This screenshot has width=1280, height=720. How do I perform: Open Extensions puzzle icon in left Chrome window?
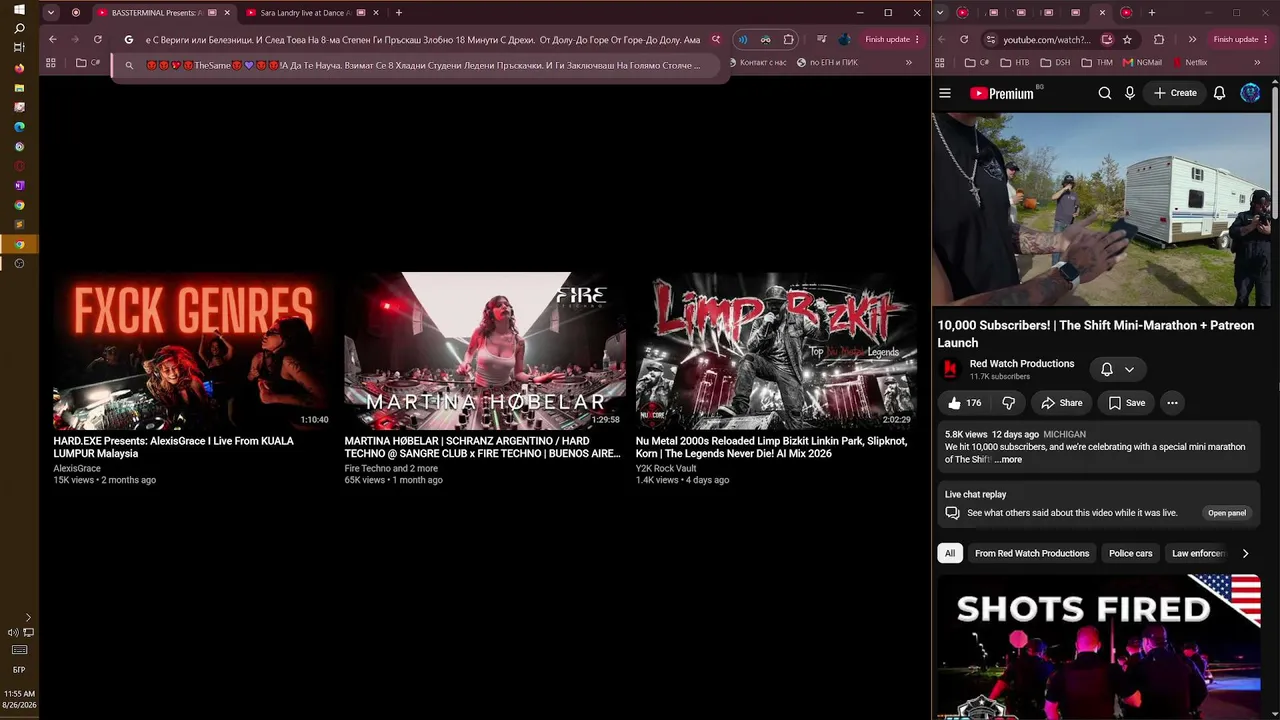(x=789, y=40)
